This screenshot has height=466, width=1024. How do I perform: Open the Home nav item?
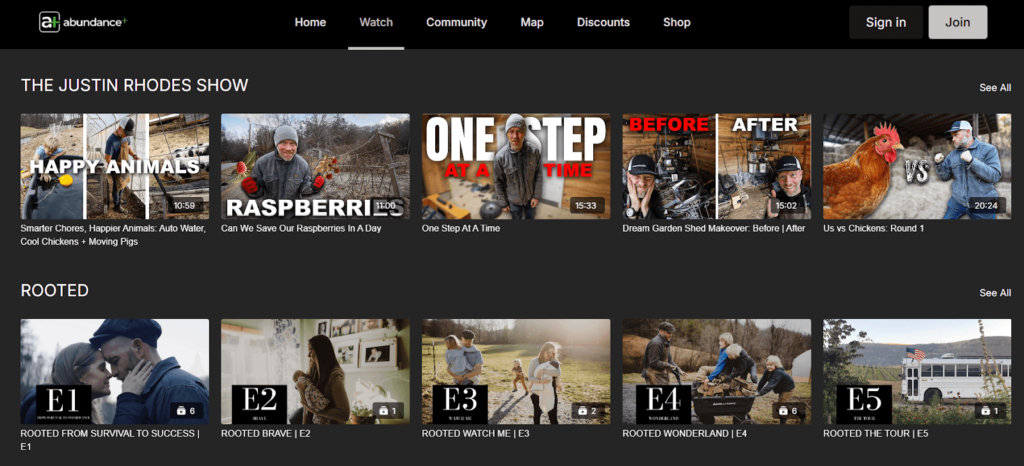[x=310, y=22]
